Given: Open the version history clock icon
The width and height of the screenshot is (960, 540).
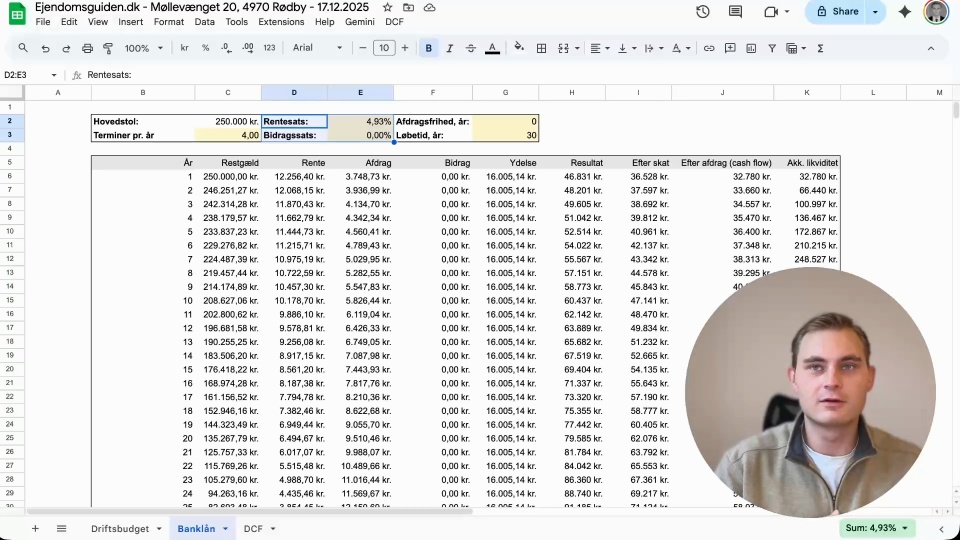Looking at the screenshot, I should click(x=703, y=12).
